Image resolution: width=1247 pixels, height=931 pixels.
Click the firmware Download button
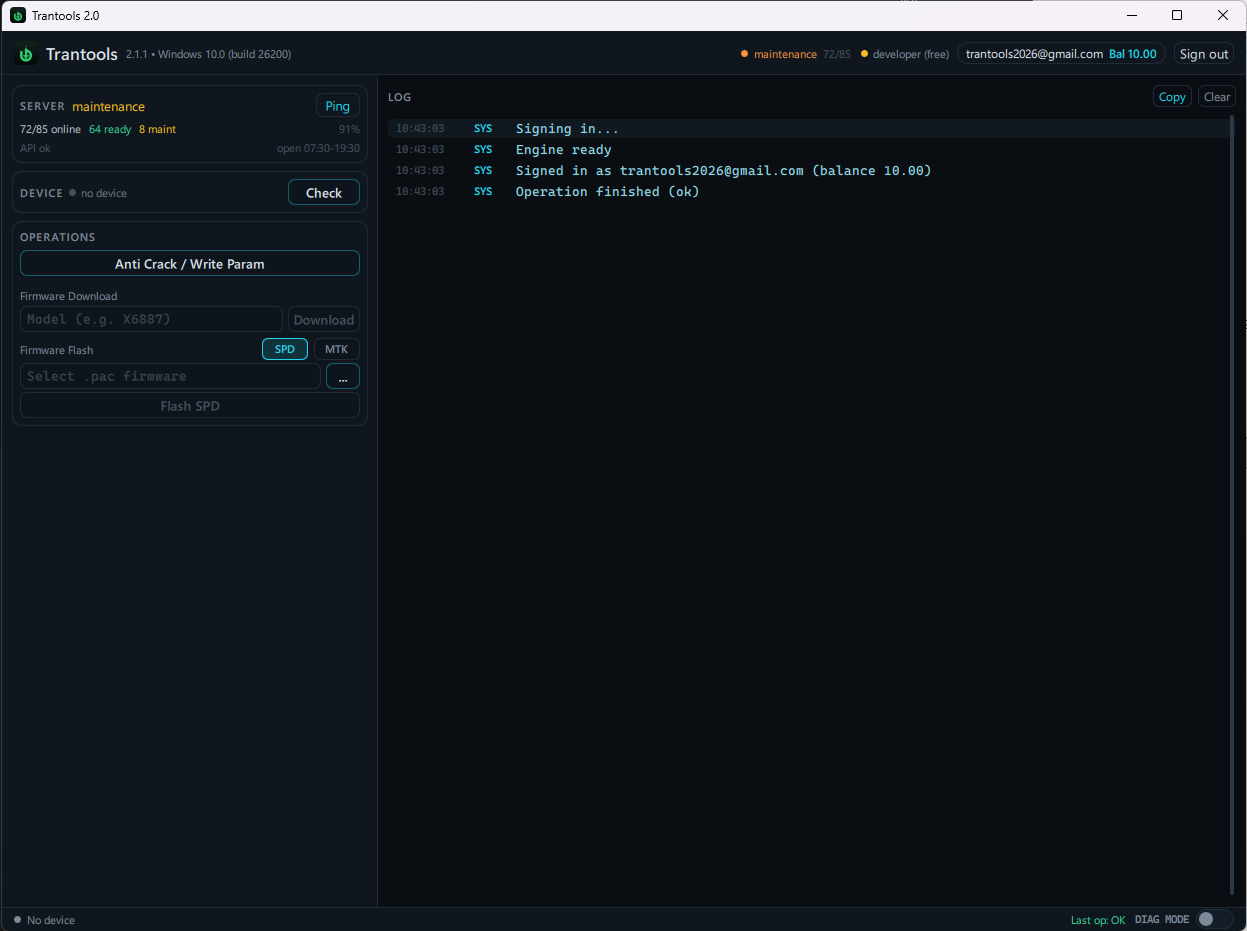tap(324, 319)
